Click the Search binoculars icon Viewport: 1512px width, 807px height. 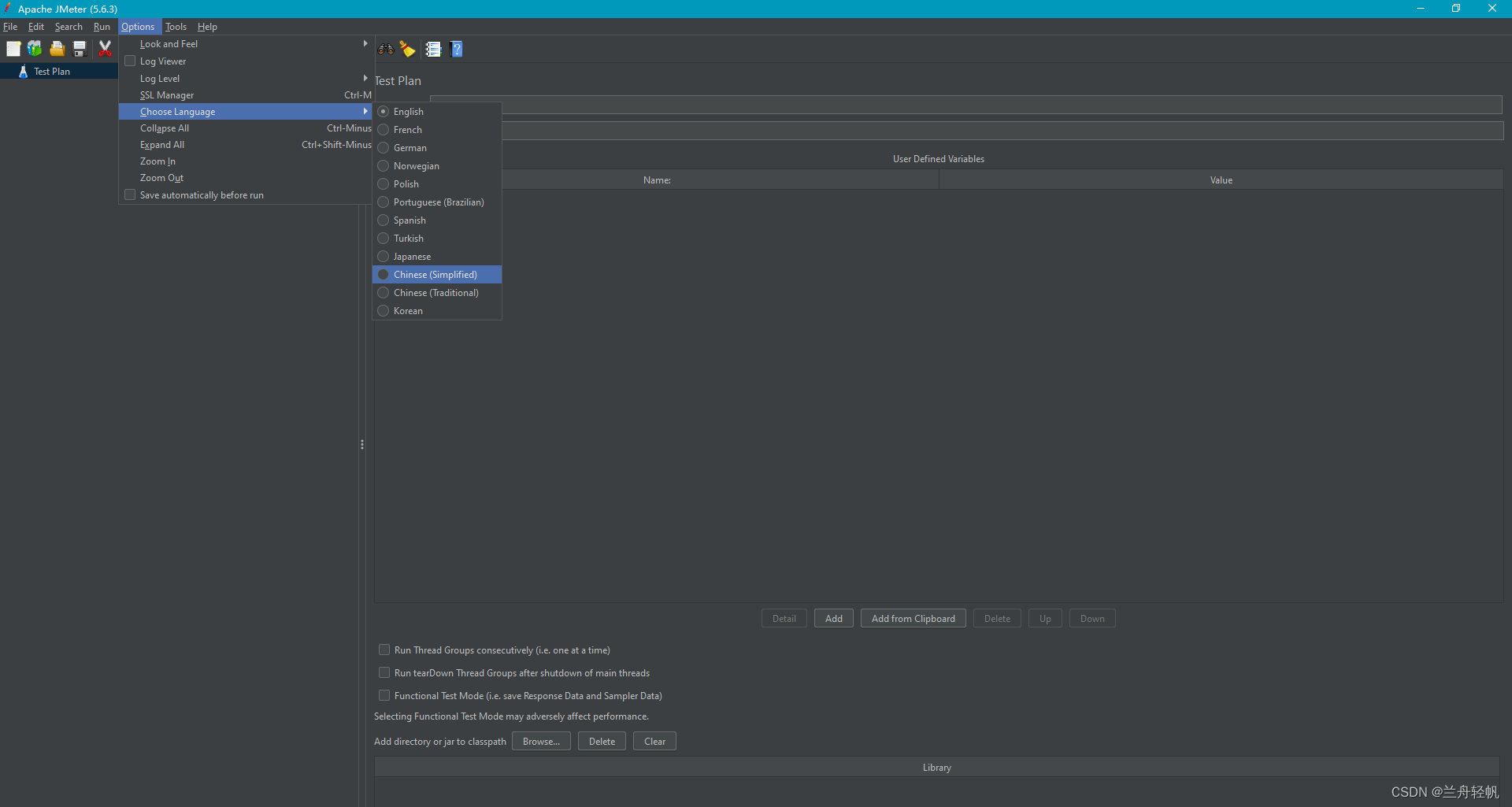point(385,49)
